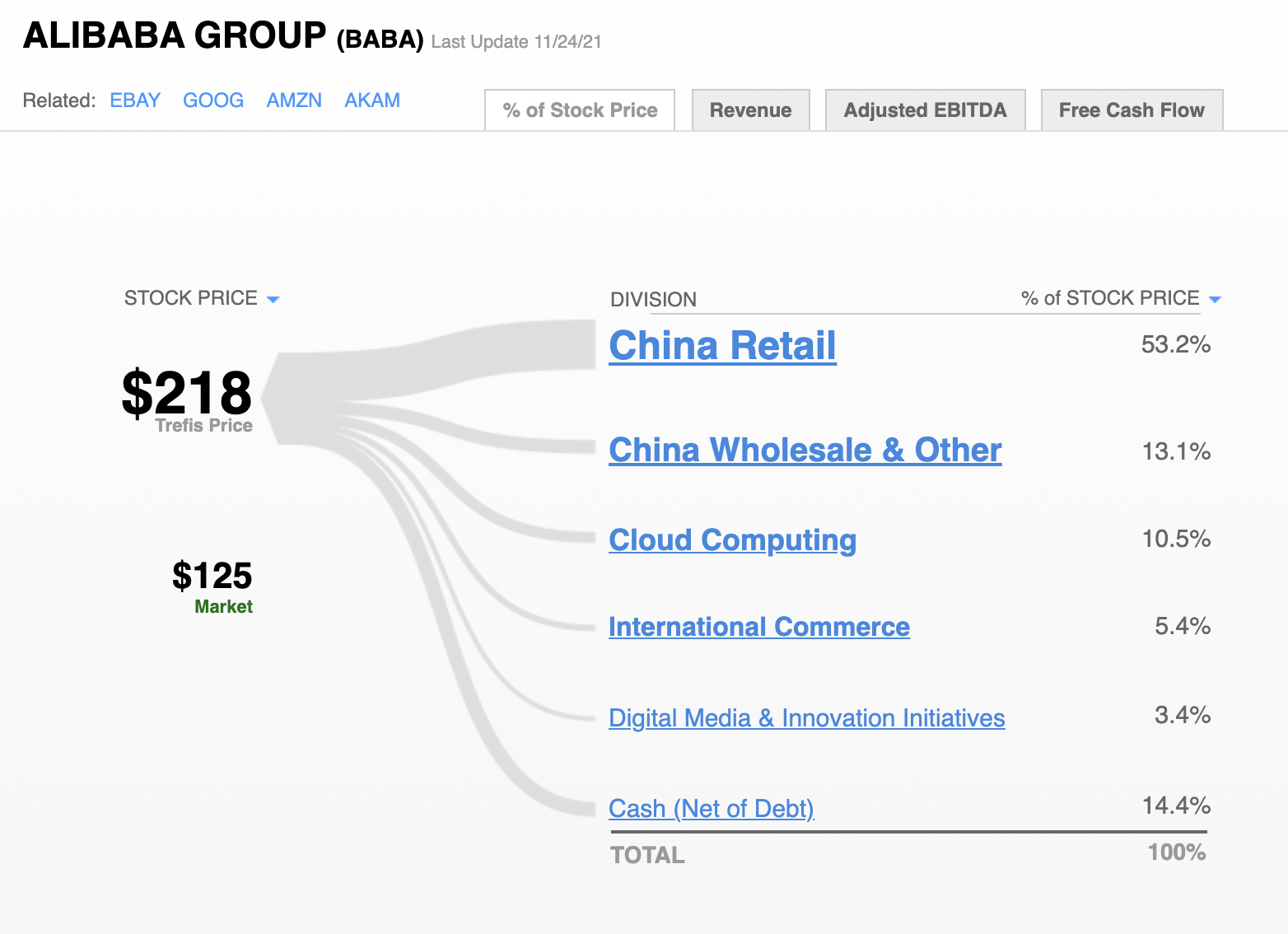
Task: Open related ticker EBAY
Action: (x=135, y=100)
